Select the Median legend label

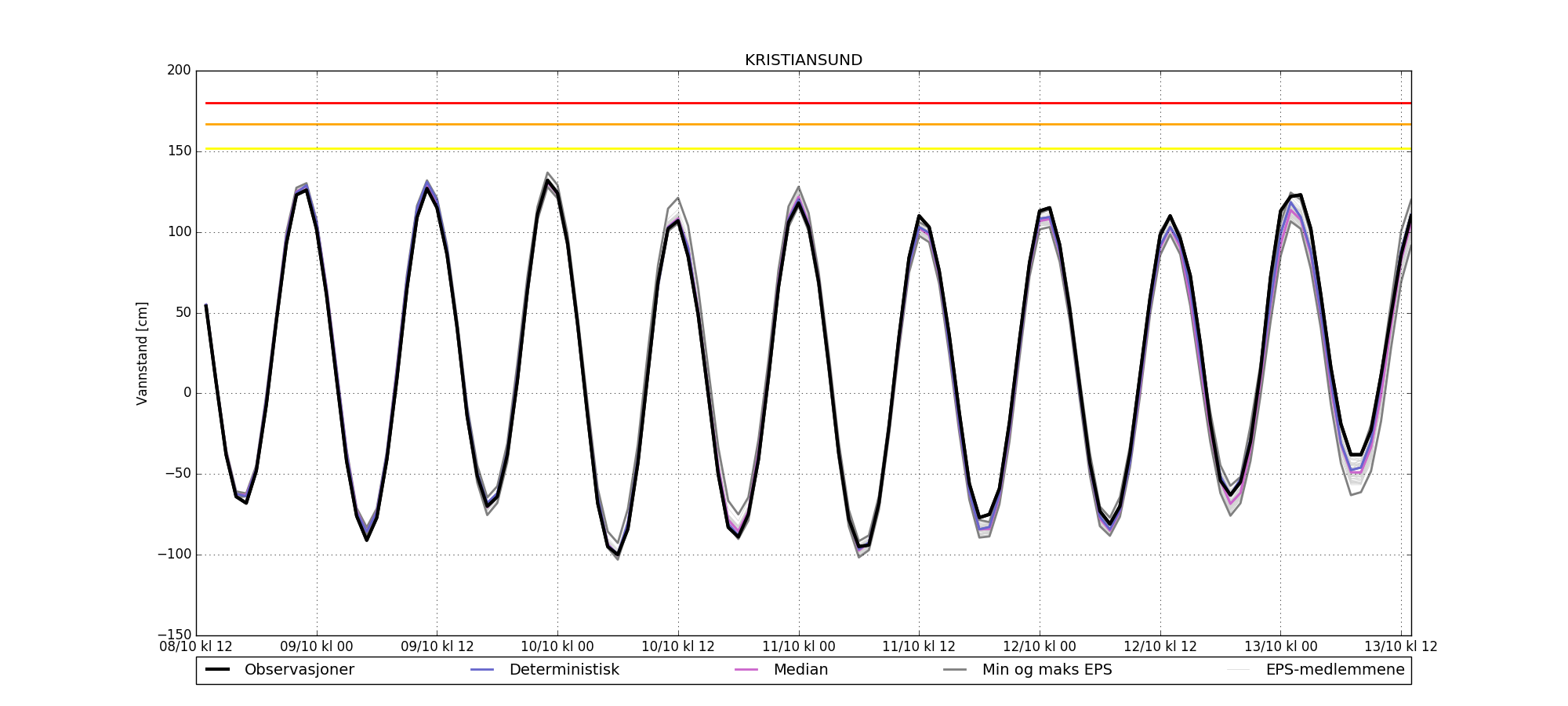point(800,670)
